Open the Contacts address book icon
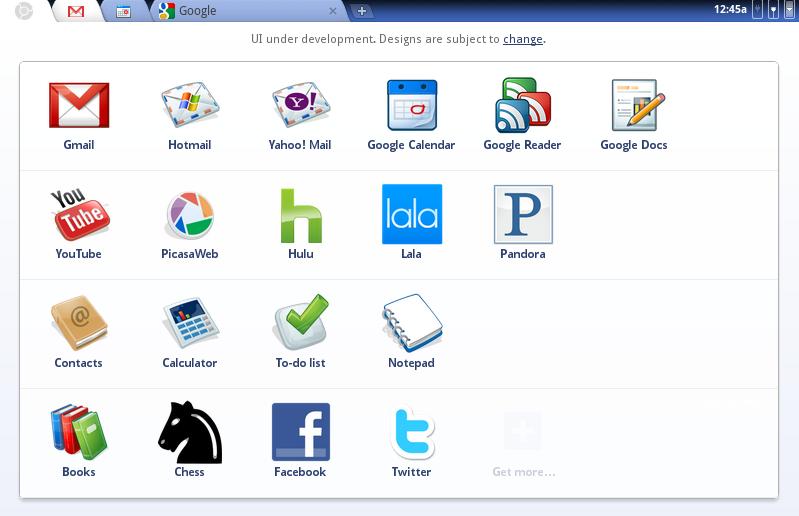The width and height of the screenshot is (799, 516). (x=79, y=322)
